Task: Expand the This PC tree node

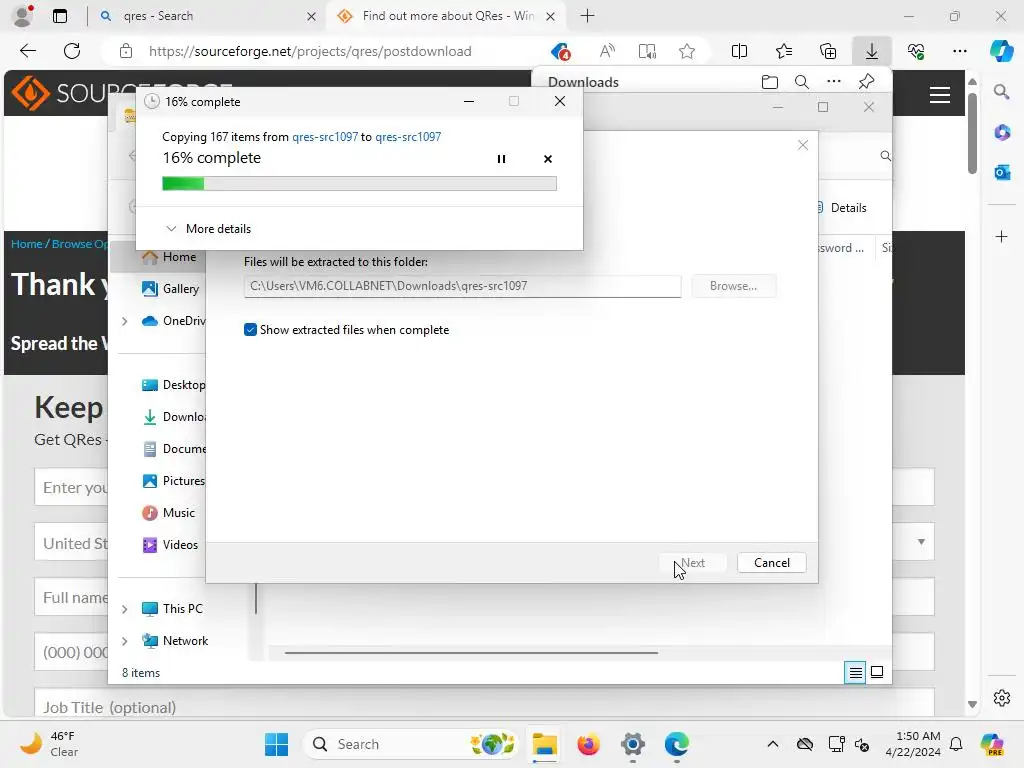Action: click(125, 609)
